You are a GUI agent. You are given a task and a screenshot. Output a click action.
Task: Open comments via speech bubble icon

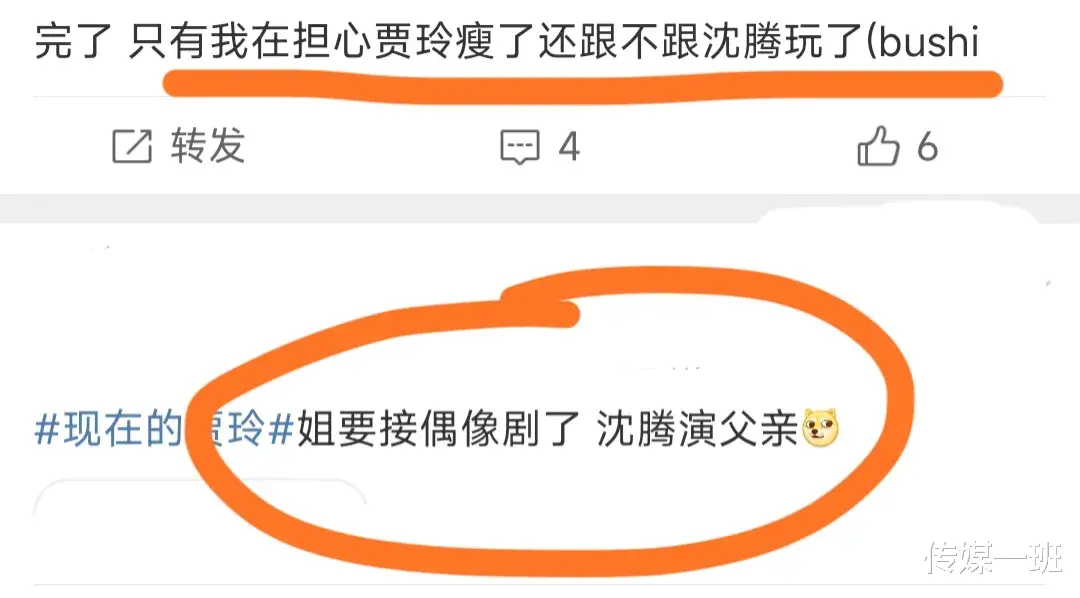520,146
